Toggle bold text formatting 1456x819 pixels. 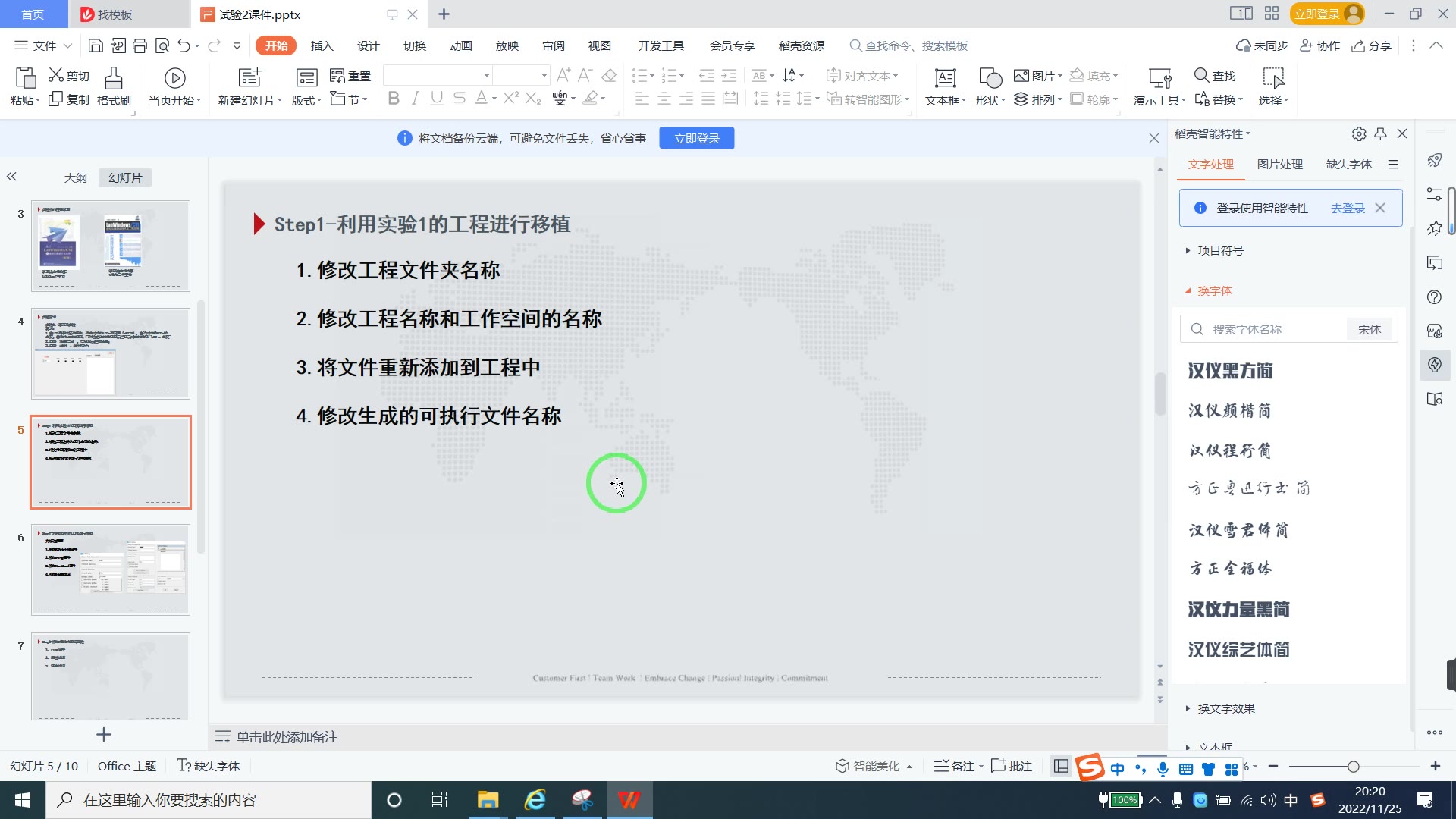(393, 99)
